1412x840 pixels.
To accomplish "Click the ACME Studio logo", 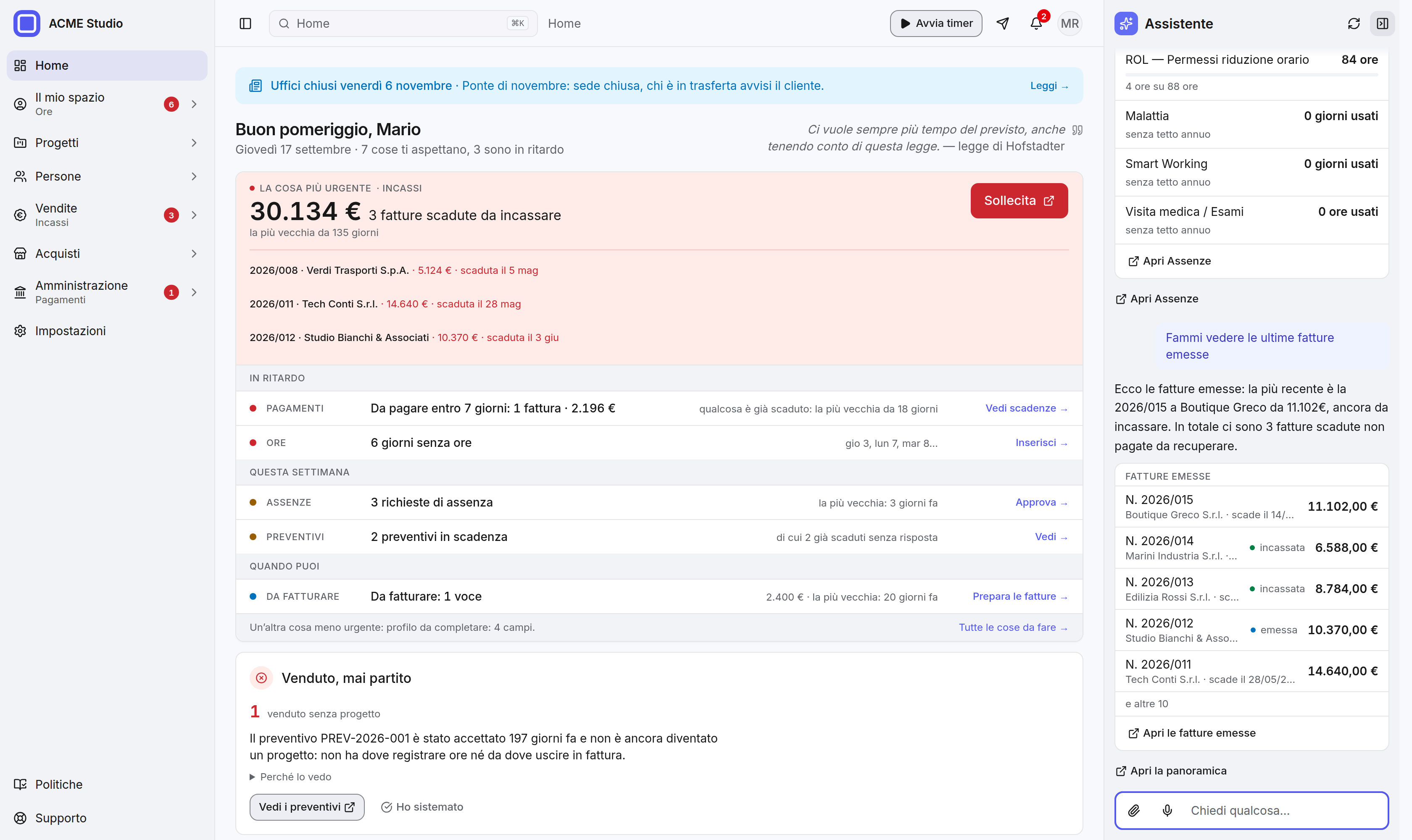I will [x=26, y=23].
